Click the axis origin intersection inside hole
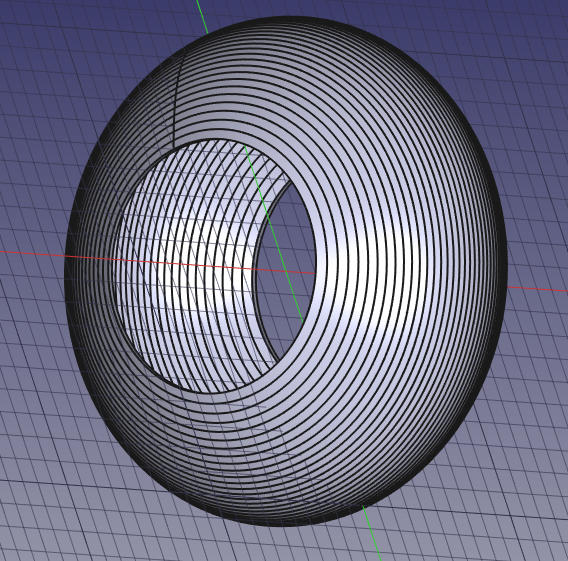 tap(286, 271)
